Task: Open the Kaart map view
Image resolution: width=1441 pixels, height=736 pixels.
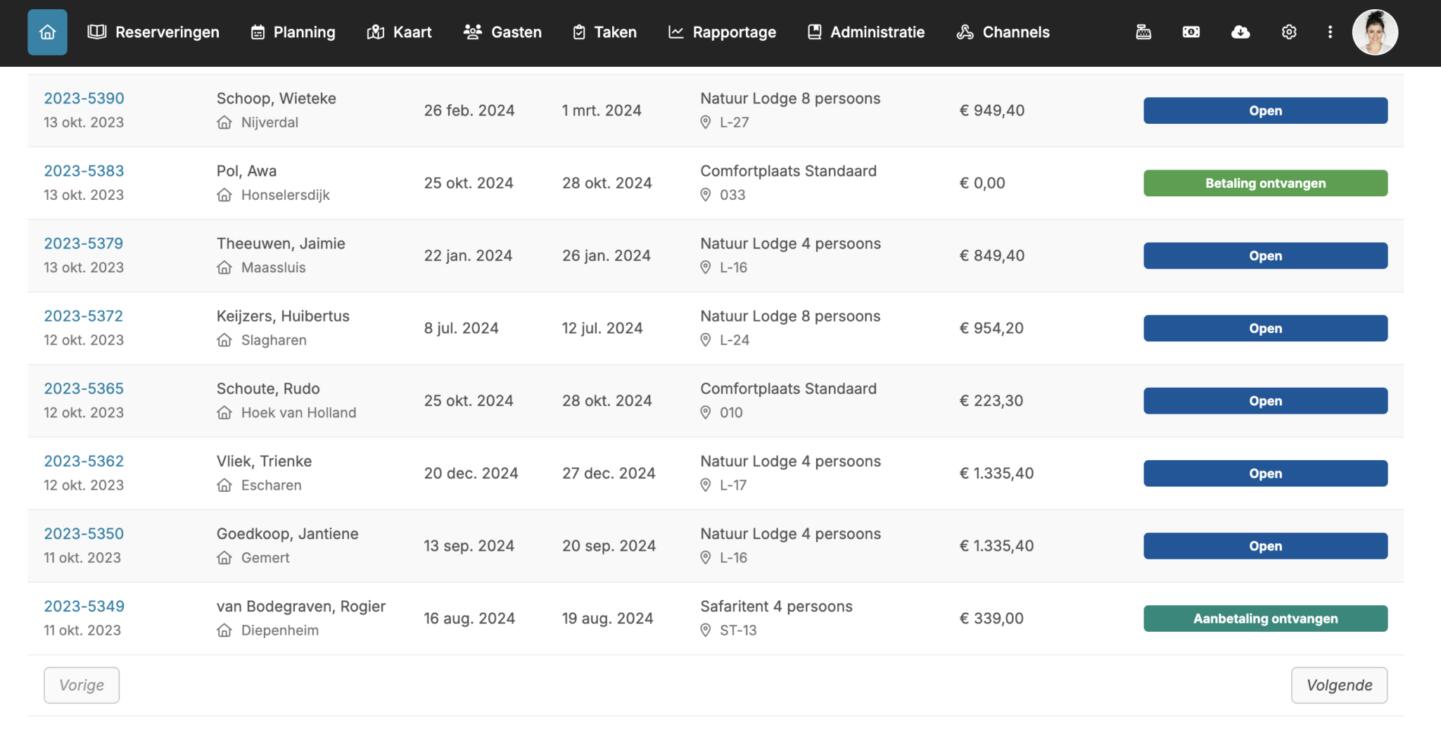Action: [x=399, y=32]
